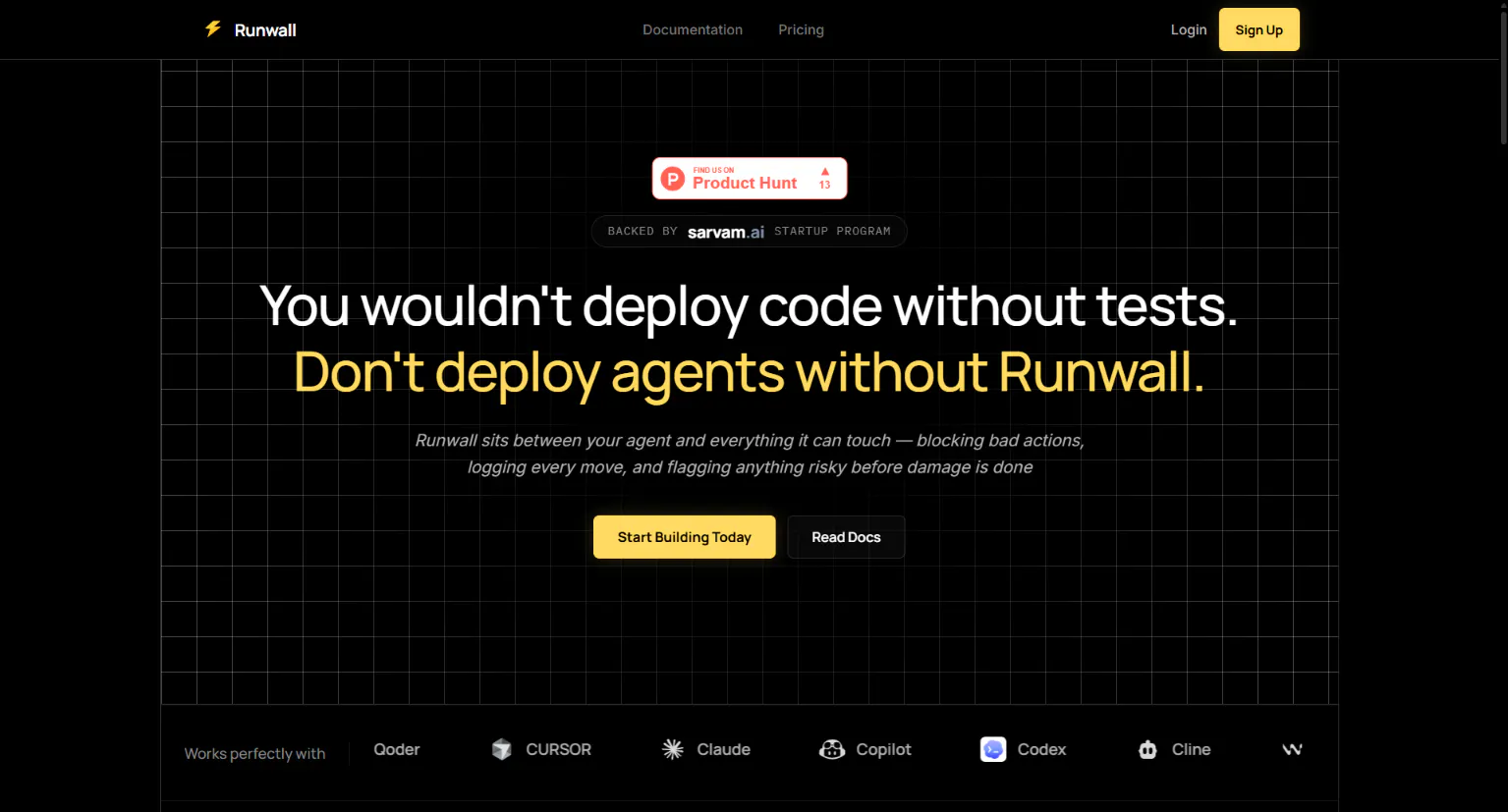Click the Claude starburst icon
1508x812 pixels.
tap(673, 749)
